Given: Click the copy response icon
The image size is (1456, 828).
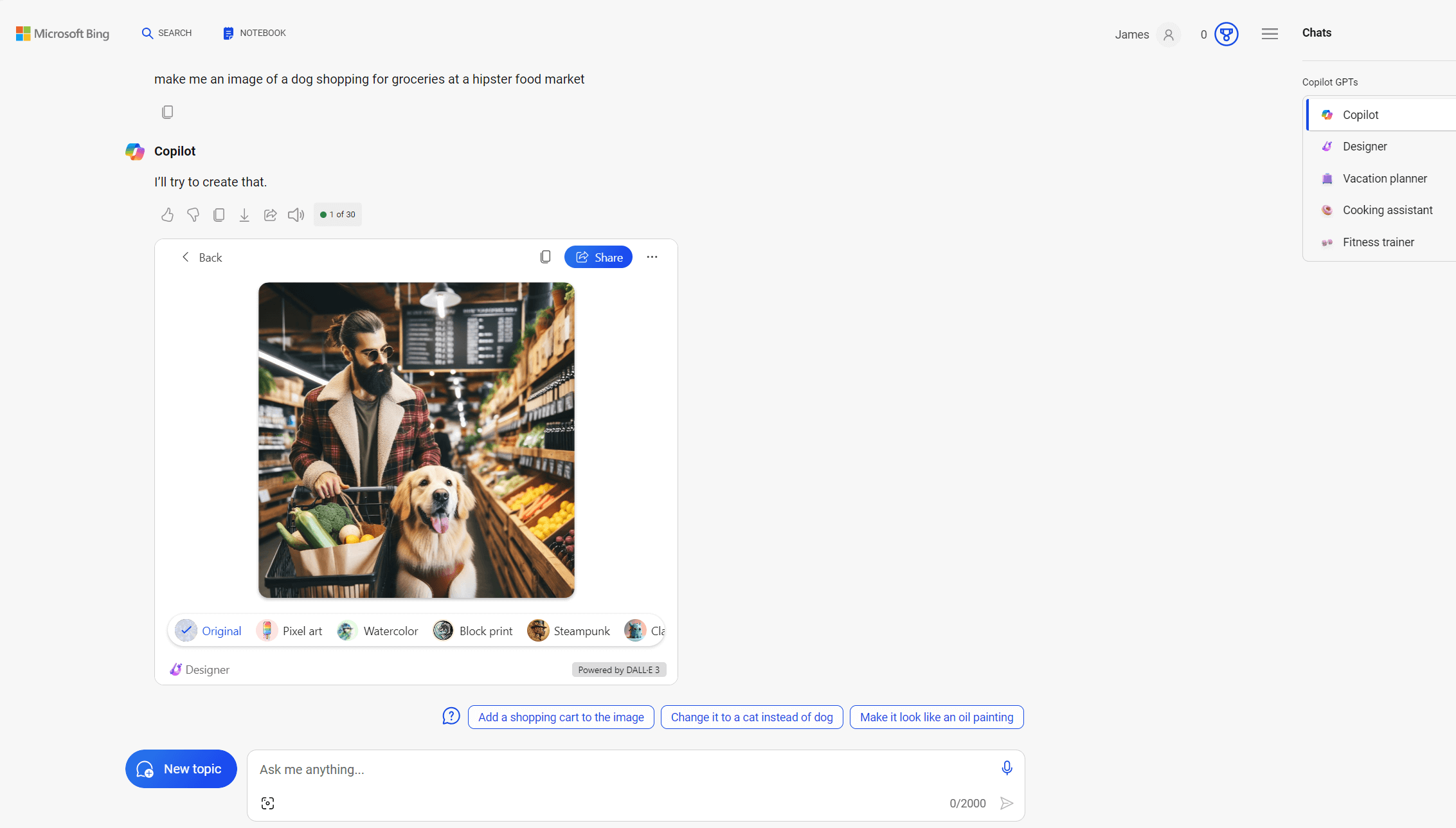Looking at the screenshot, I should point(218,214).
